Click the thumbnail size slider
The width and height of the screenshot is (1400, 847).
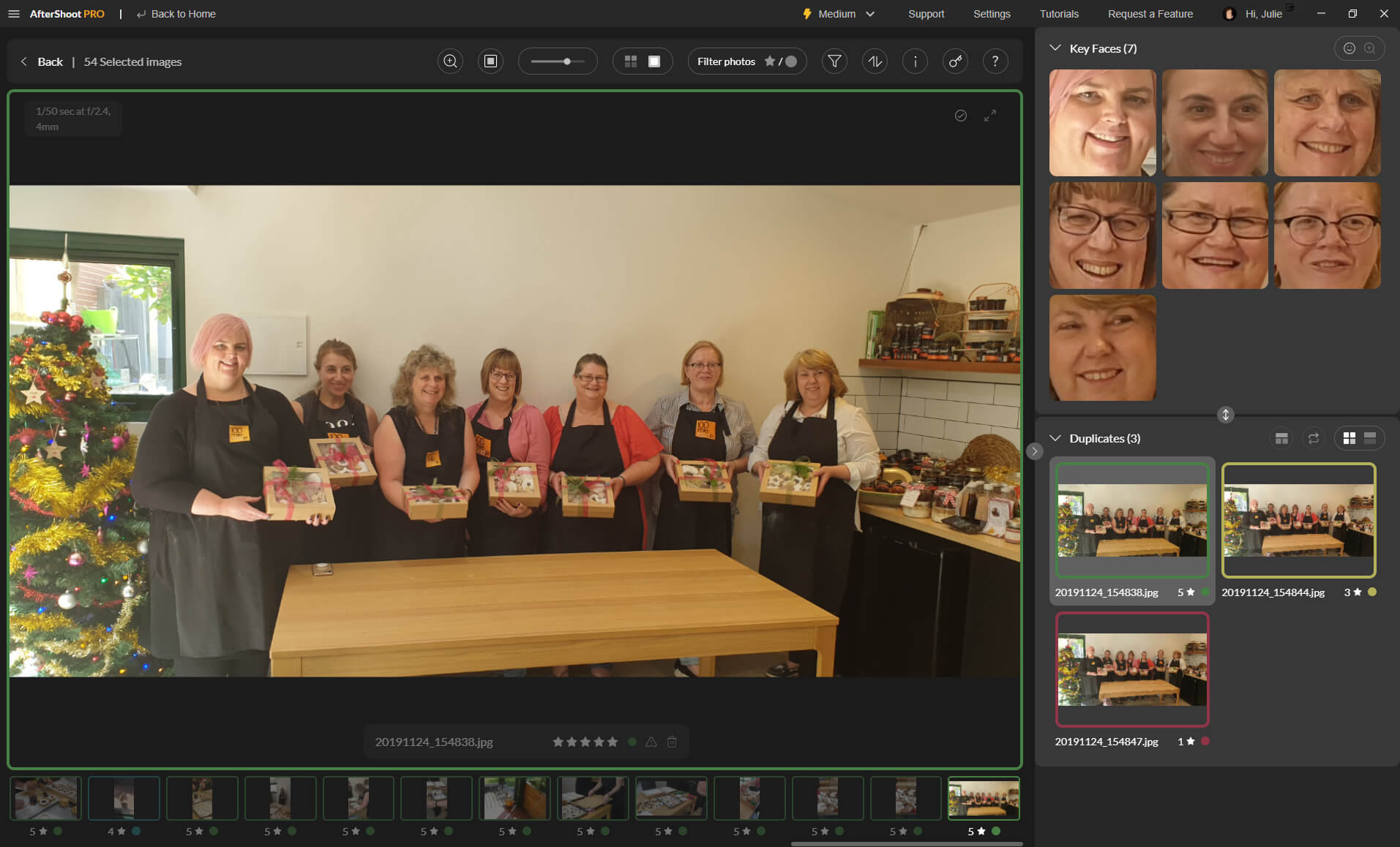point(558,61)
